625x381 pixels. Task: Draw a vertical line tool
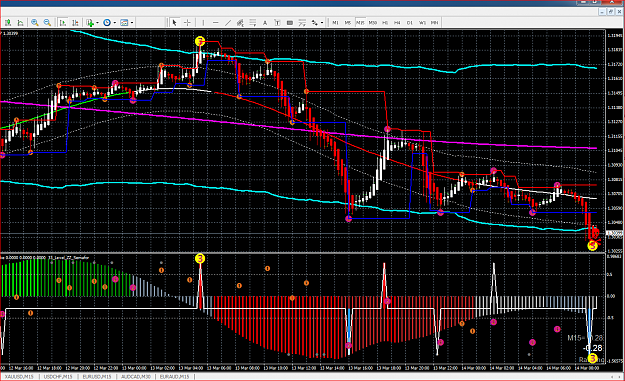coord(203,23)
